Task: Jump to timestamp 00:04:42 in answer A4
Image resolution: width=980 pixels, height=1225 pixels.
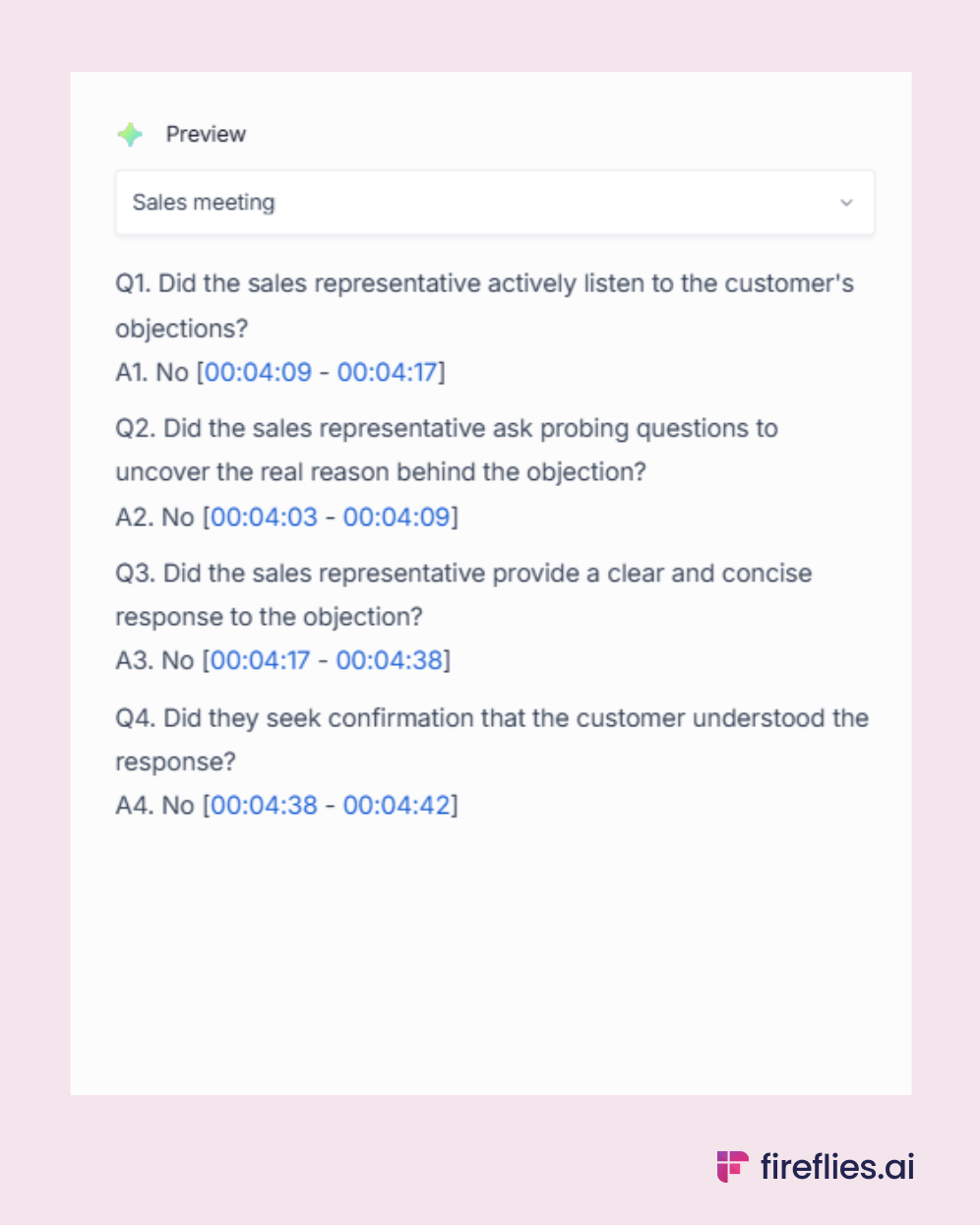Action: tap(397, 805)
